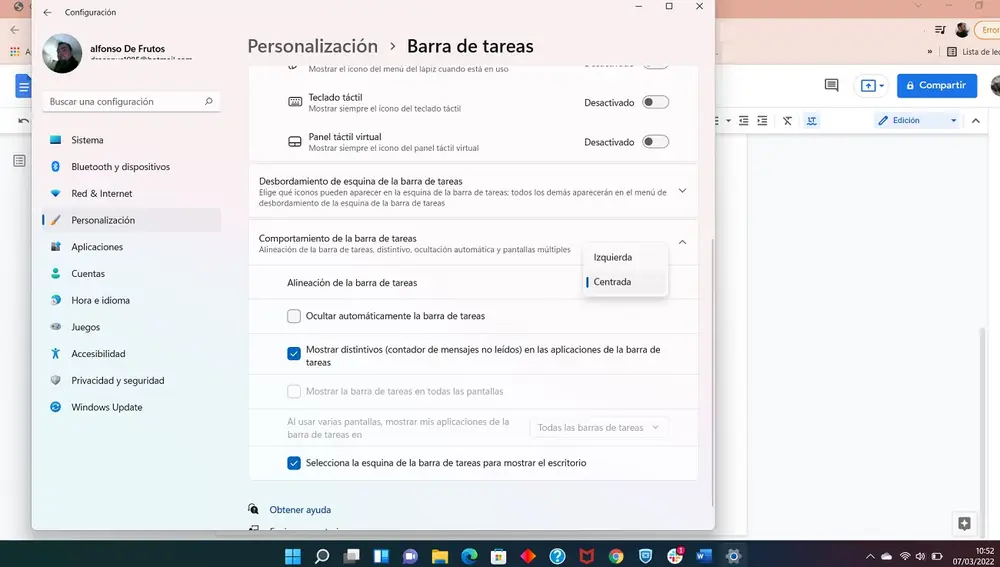The width and height of the screenshot is (1000, 567).
Task: Uncheck Selecciona la esquina para mostrar escritorio
Action: (x=293, y=463)
